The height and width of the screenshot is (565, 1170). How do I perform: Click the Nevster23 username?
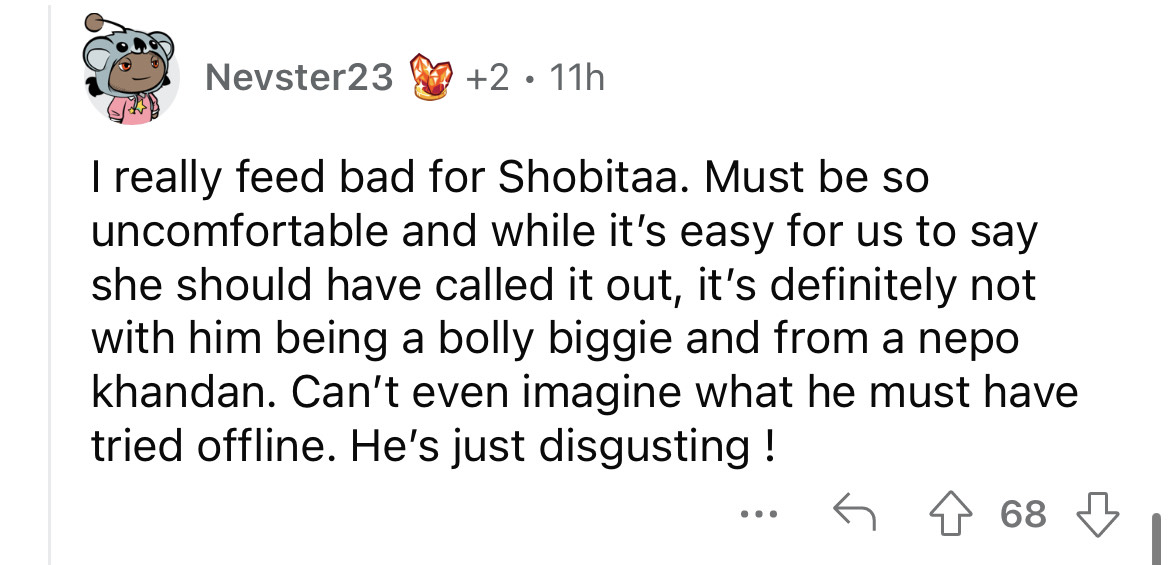tap(299, 77)
